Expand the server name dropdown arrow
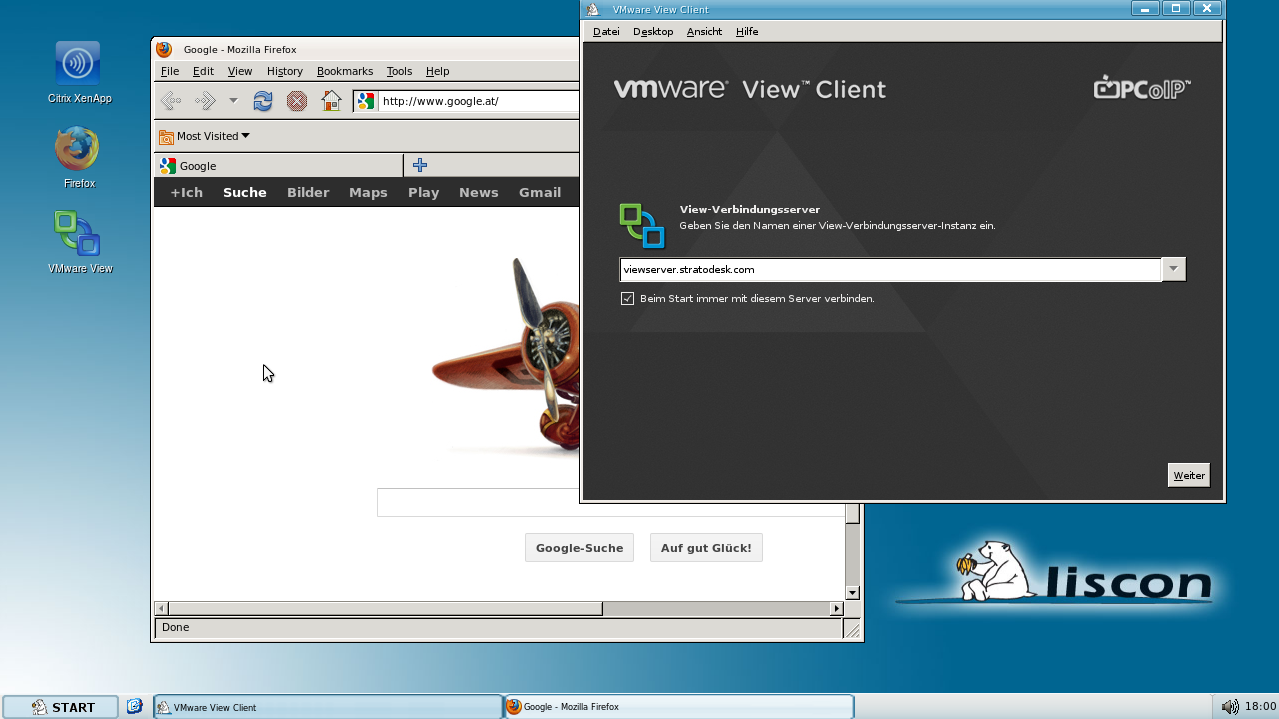 click(1174, 269)
